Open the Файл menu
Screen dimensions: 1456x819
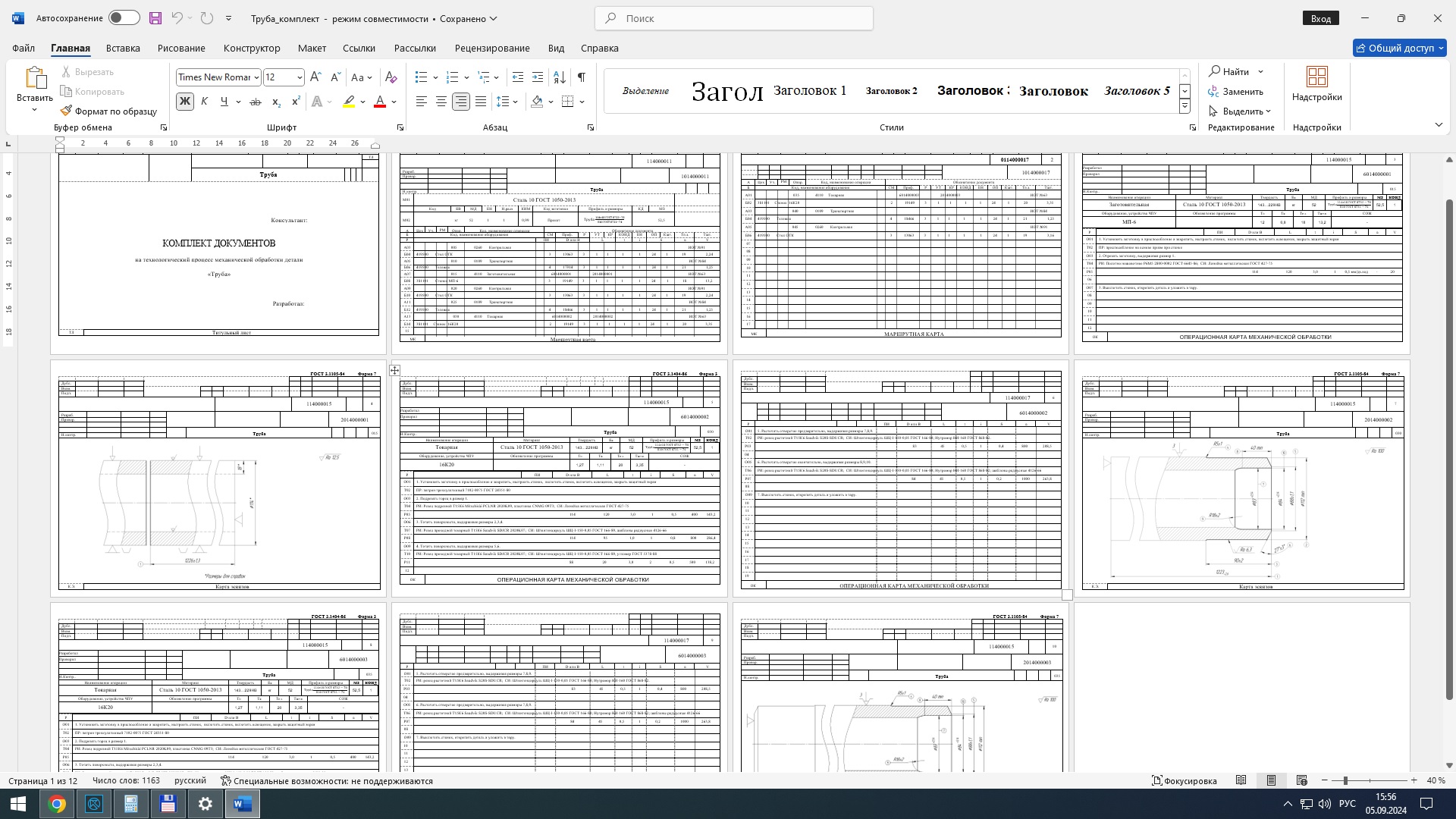(x=24, y=48)
